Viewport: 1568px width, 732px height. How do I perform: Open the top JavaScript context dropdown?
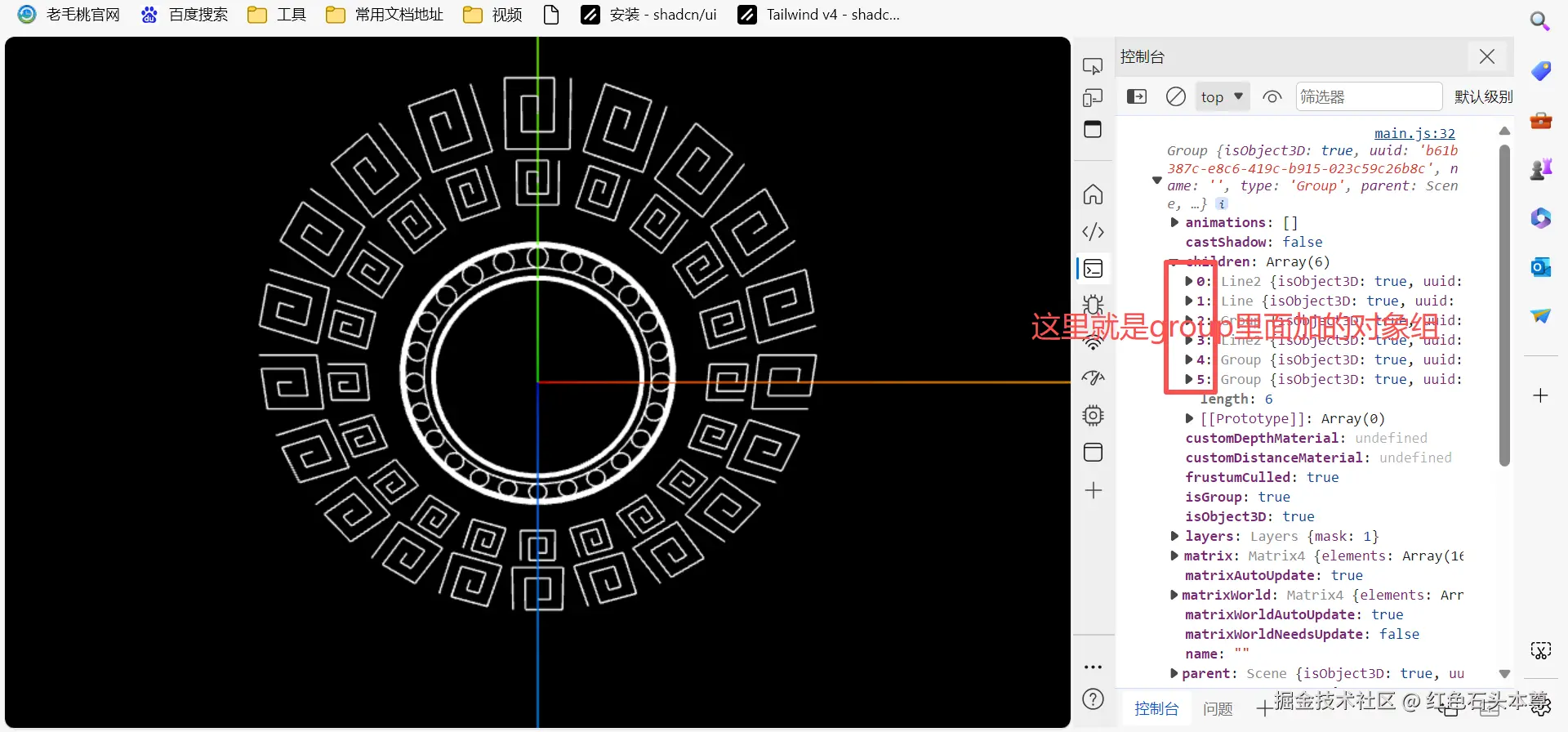[x=1223, y=96]
